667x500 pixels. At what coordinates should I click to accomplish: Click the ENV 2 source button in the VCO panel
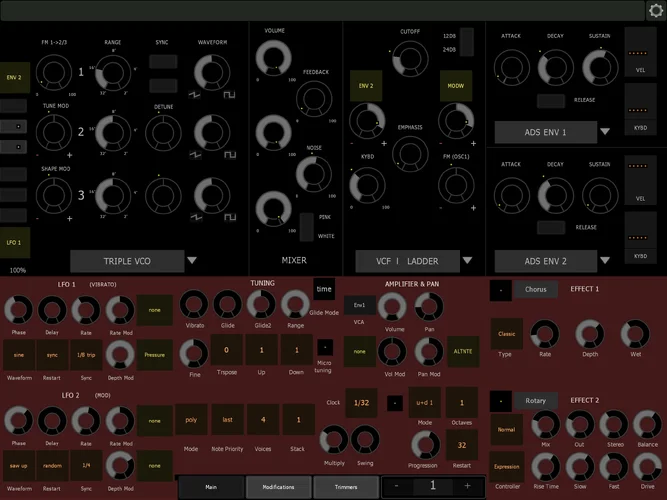tap(16, 76)
